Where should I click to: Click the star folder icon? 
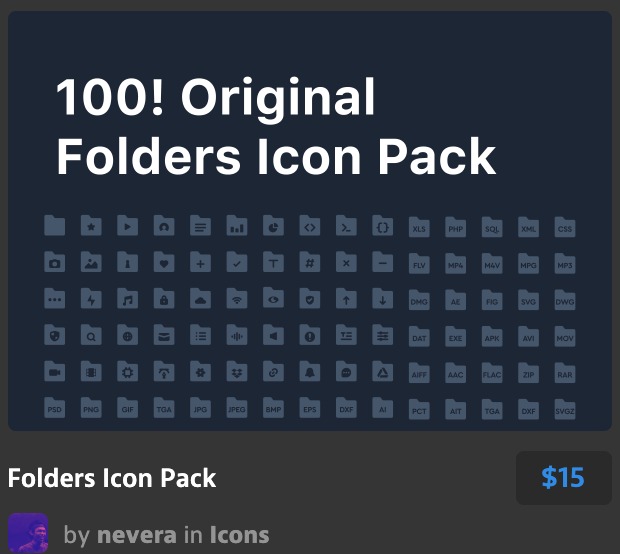[91, 225]
